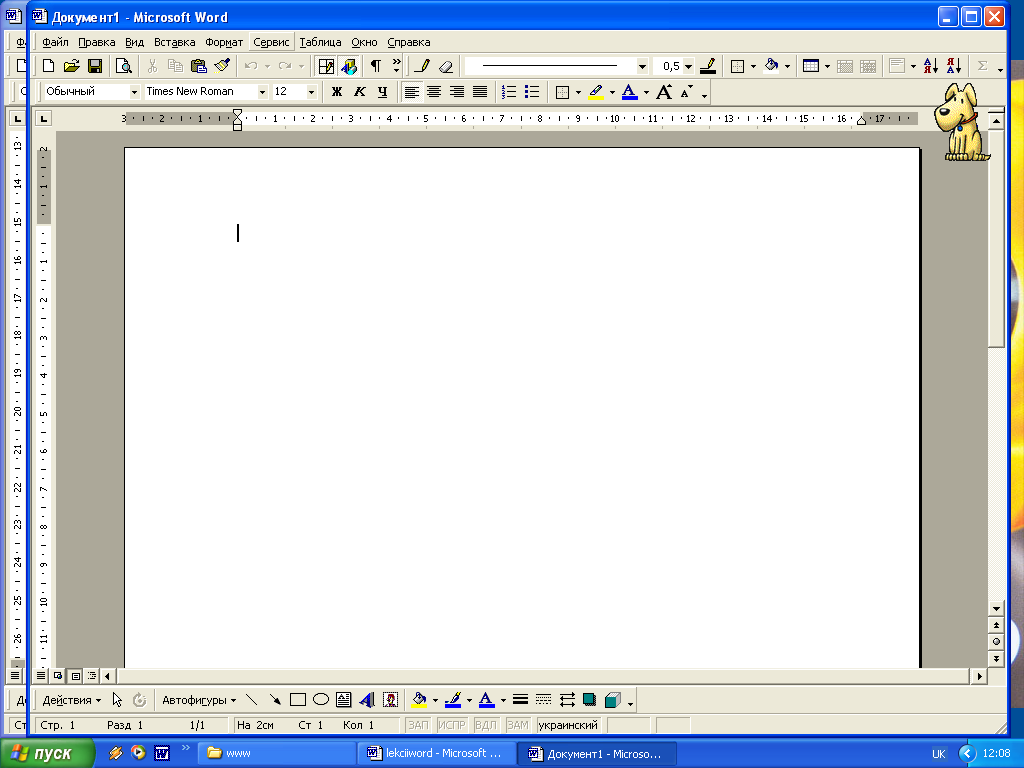Center-align the text
The height and width of the screenshot is (768, 1024).
(434, 92)
